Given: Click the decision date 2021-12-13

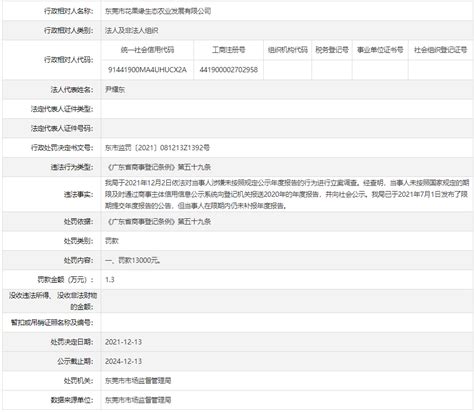Looking at the screenshot, I should tap(123, 342).
